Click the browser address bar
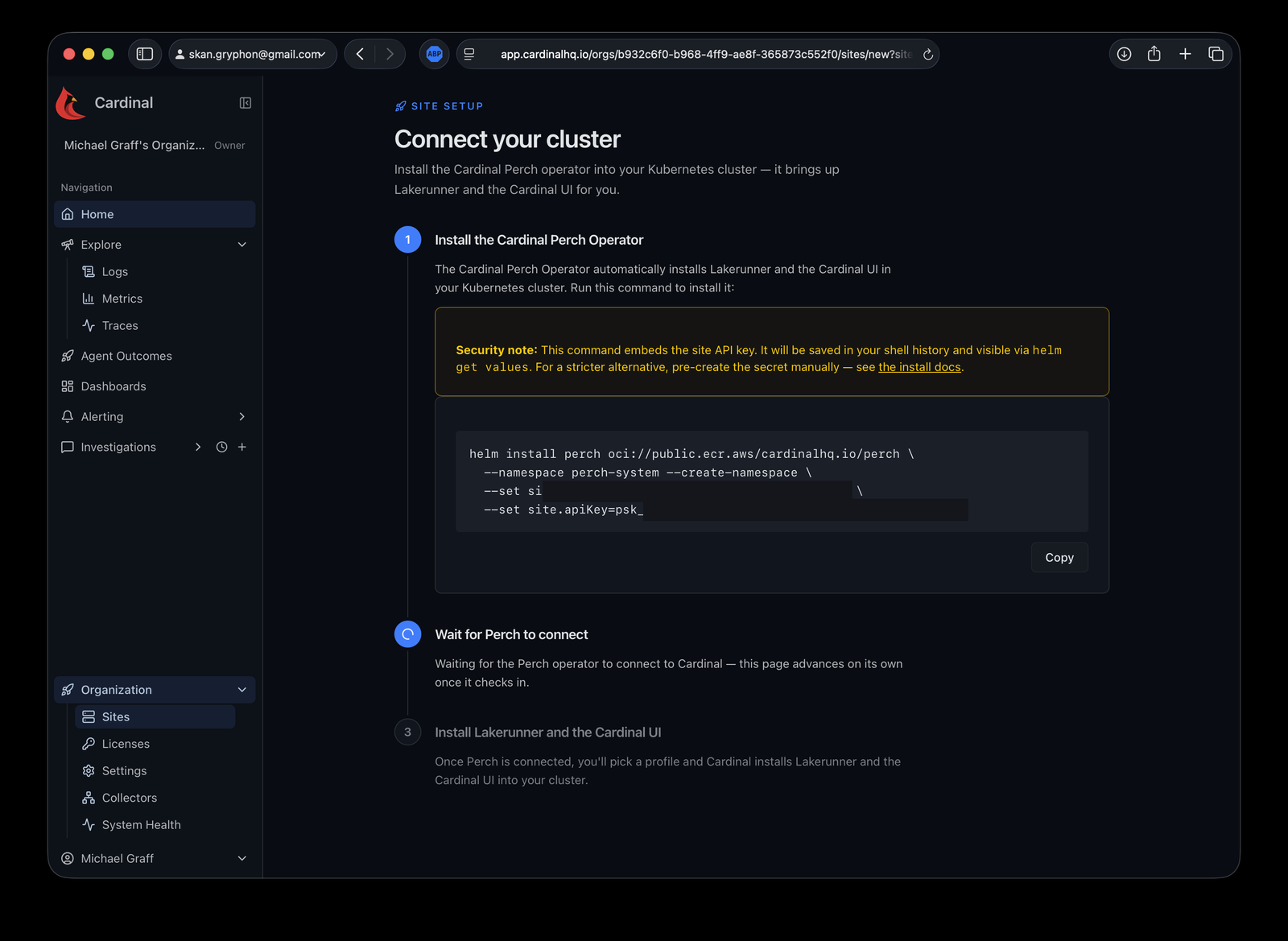Image resolution: width=1288 pixels, height=941 pixels. pos(699,54)
